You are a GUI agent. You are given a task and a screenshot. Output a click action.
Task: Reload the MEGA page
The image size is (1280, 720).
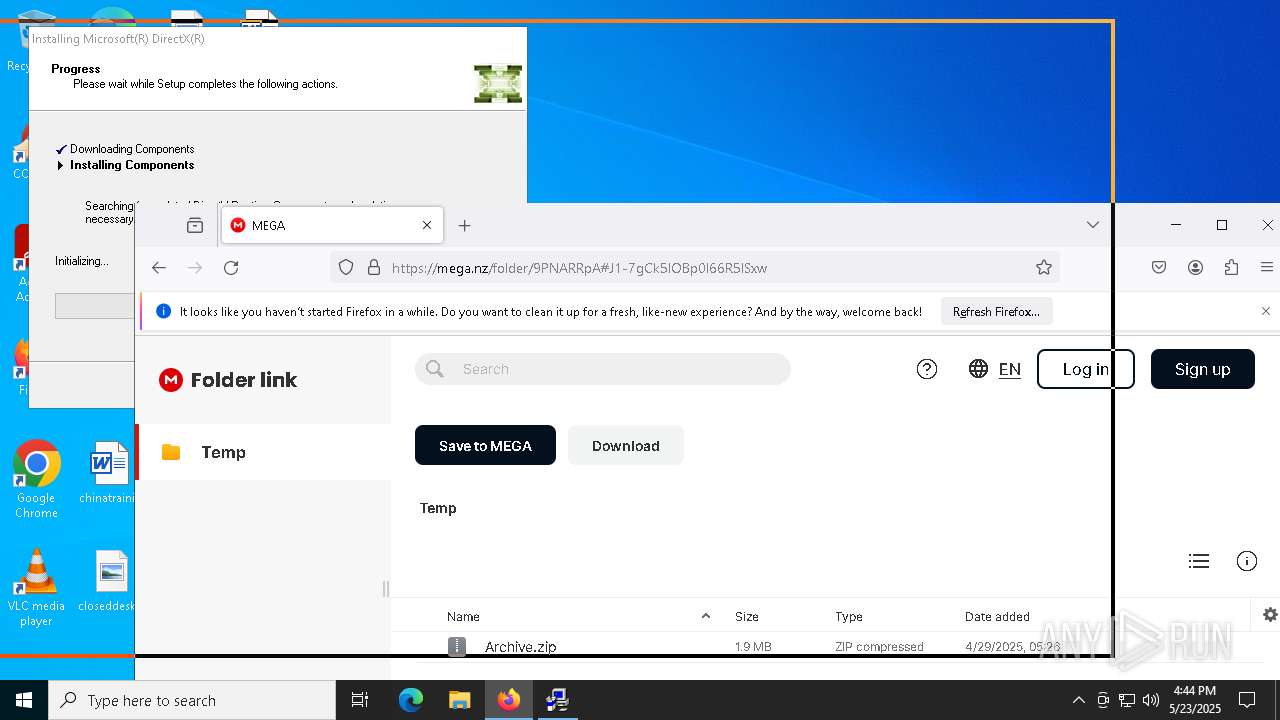tap(231, 268)
